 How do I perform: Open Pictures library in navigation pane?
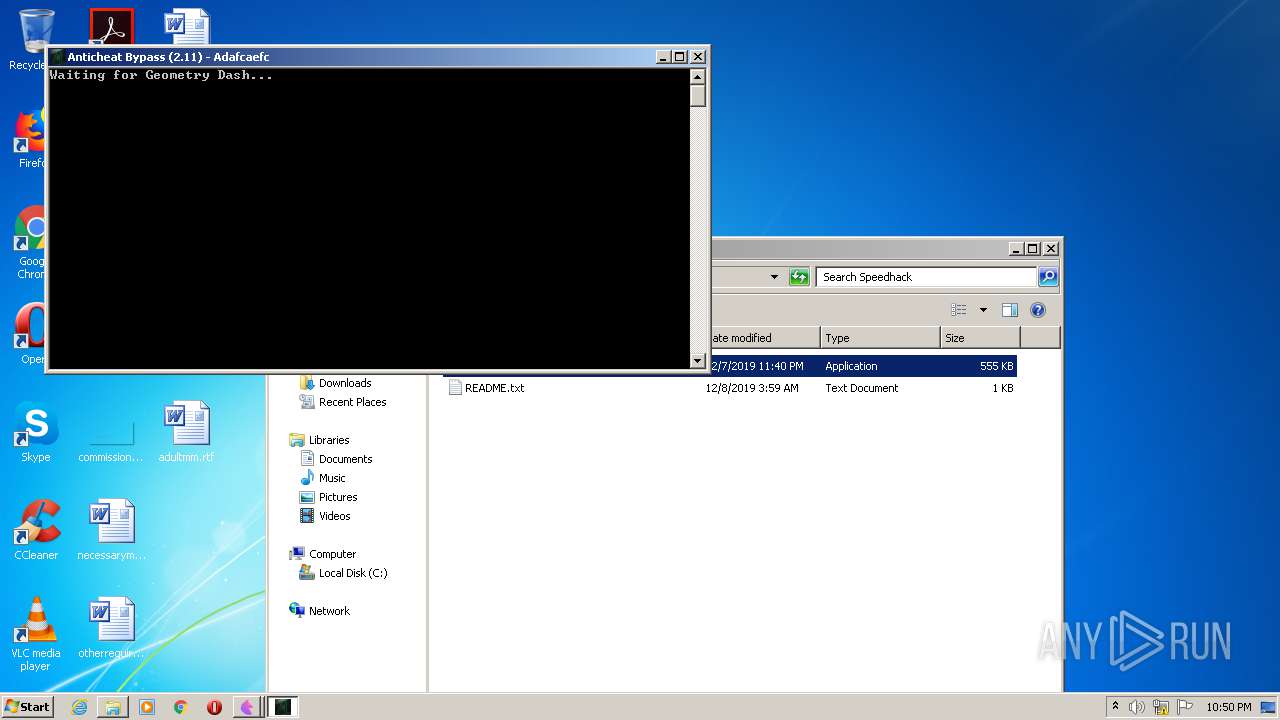click(338, 497)
